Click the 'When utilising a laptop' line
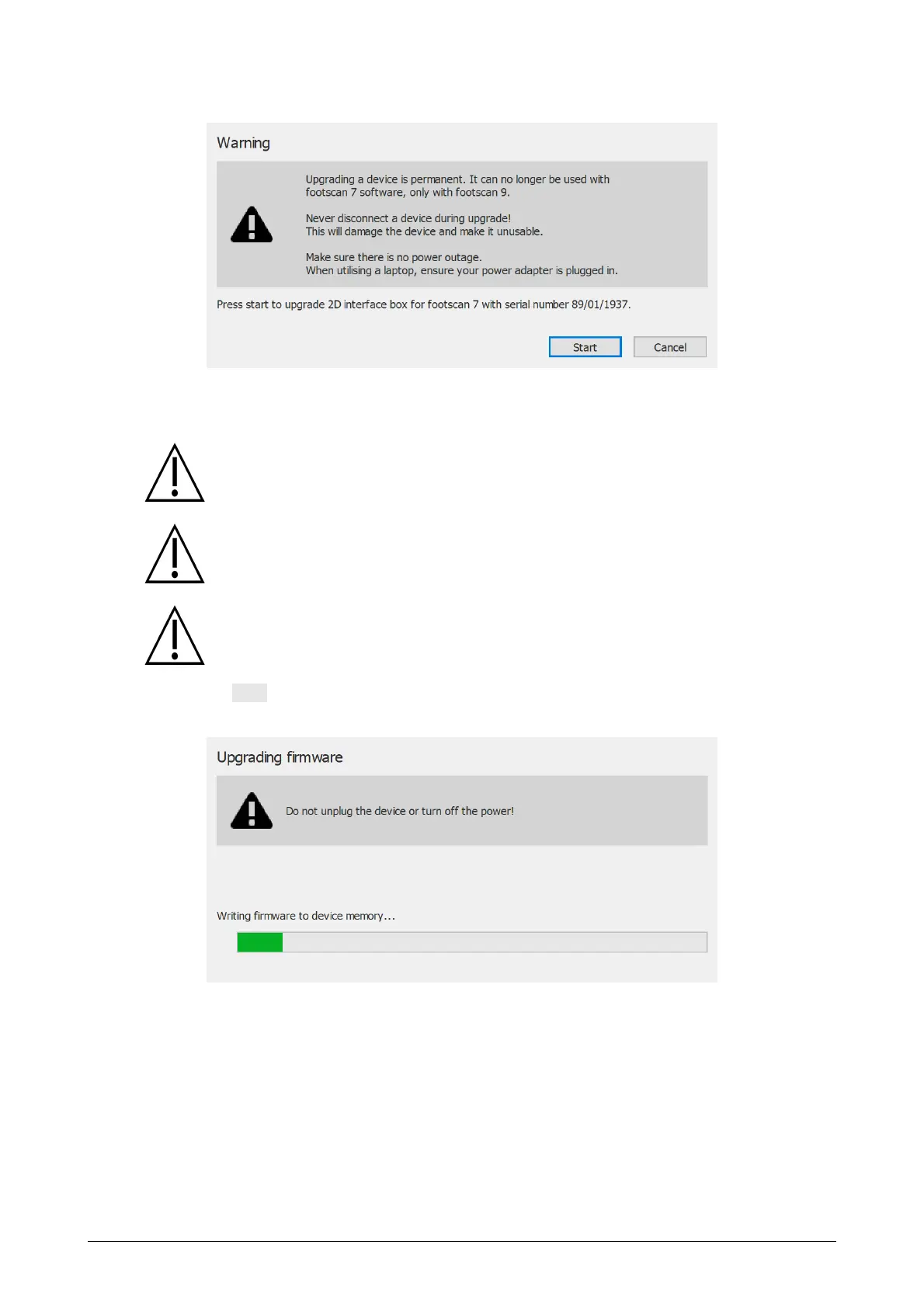This screenshot has width=924, height=1308. pos(462,270)
